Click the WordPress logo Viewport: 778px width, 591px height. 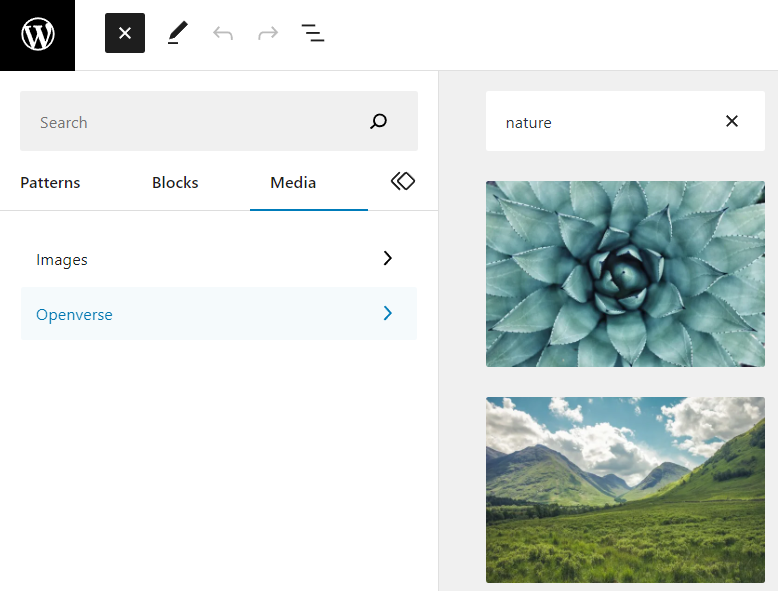click(x=37, y=35)
